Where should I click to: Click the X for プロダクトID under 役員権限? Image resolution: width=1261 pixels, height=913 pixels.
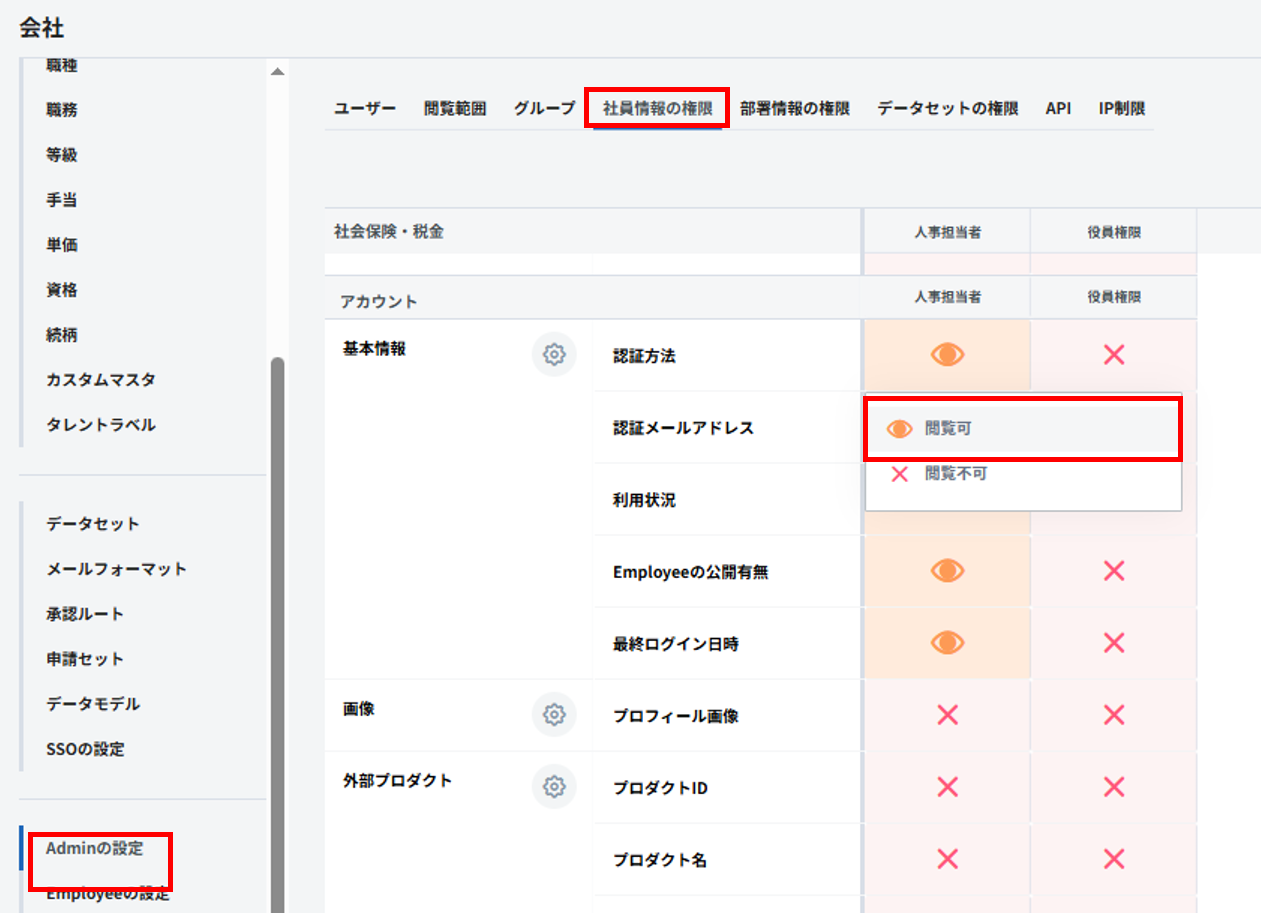coord(1113,787)
